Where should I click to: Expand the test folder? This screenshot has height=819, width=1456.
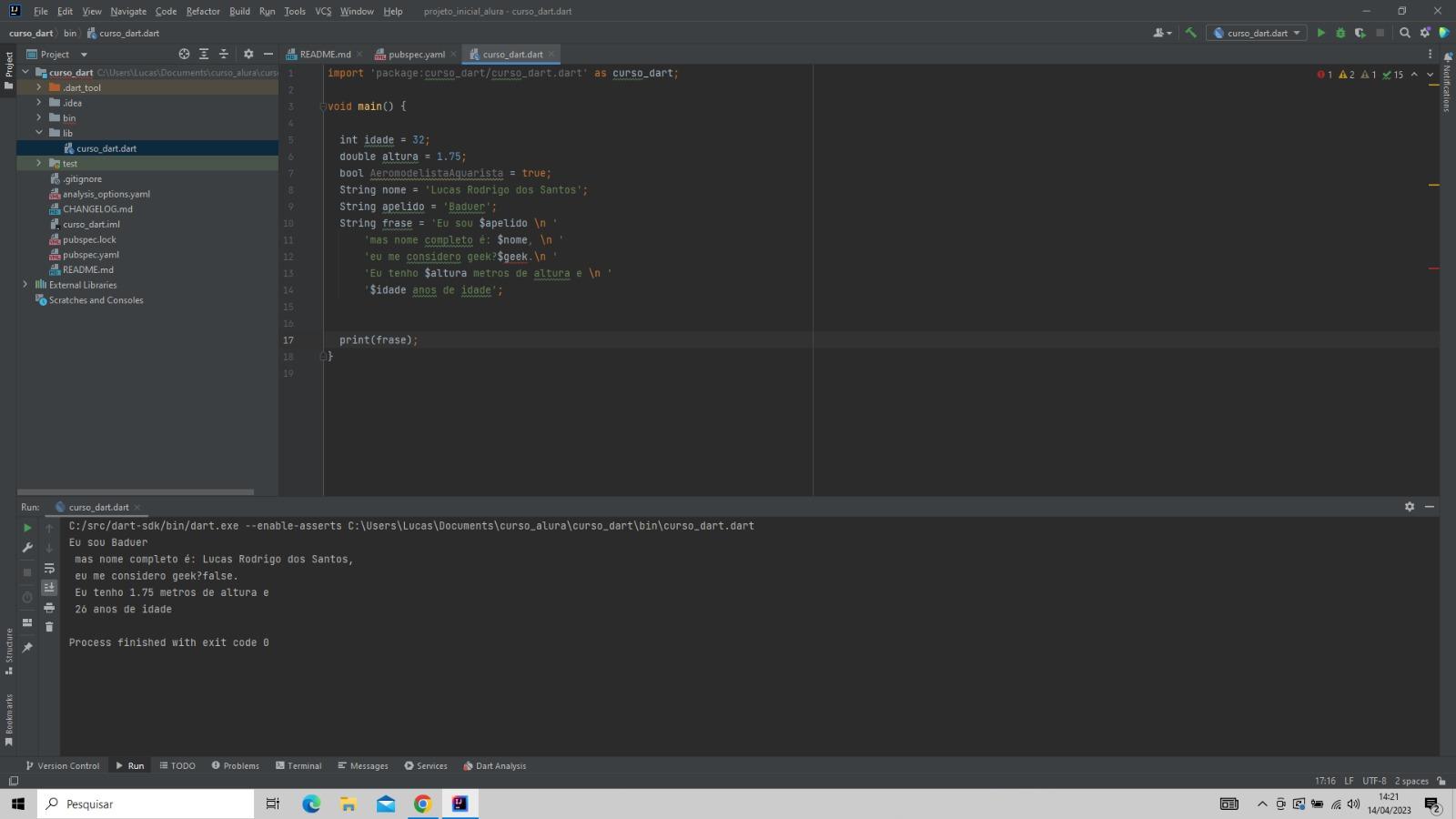point(39,163)
